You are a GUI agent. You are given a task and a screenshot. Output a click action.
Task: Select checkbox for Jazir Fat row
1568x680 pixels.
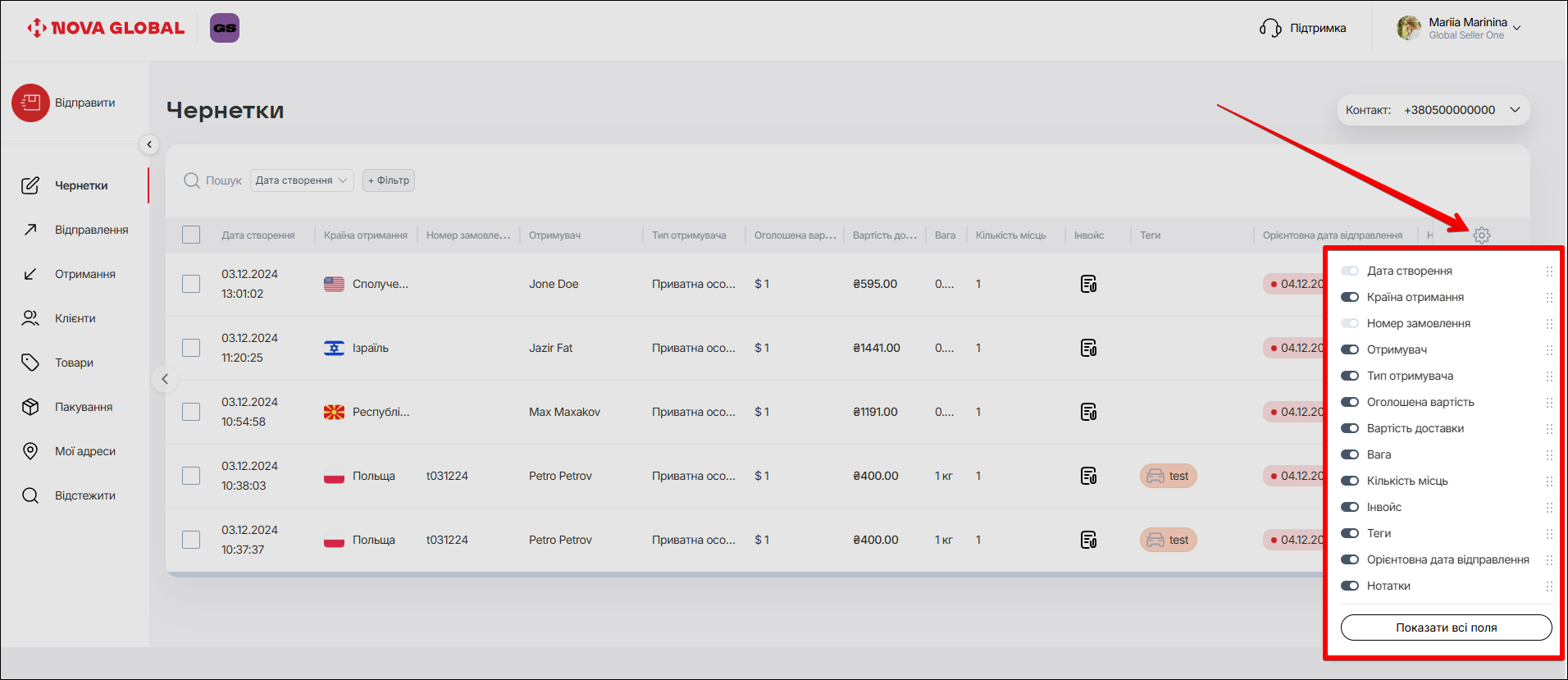(x=191, y=348)
